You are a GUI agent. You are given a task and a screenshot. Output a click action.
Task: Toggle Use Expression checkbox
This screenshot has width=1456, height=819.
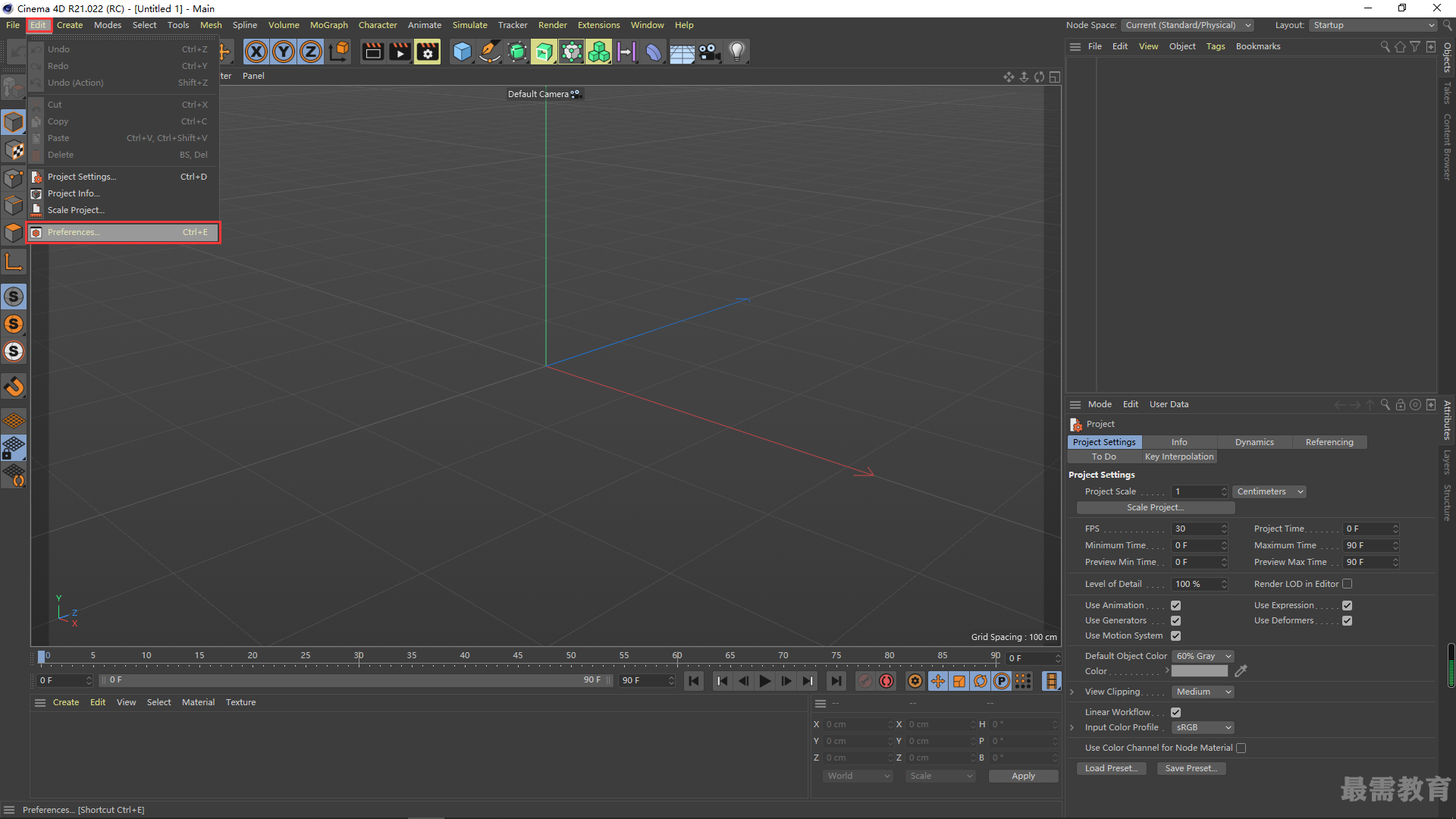point(1347,605)
